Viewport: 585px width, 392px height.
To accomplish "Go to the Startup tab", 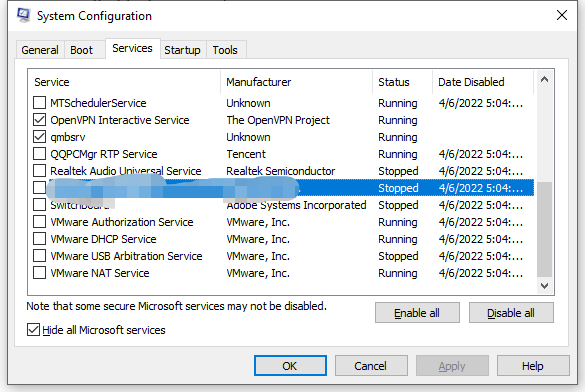I will click(182, 50).
